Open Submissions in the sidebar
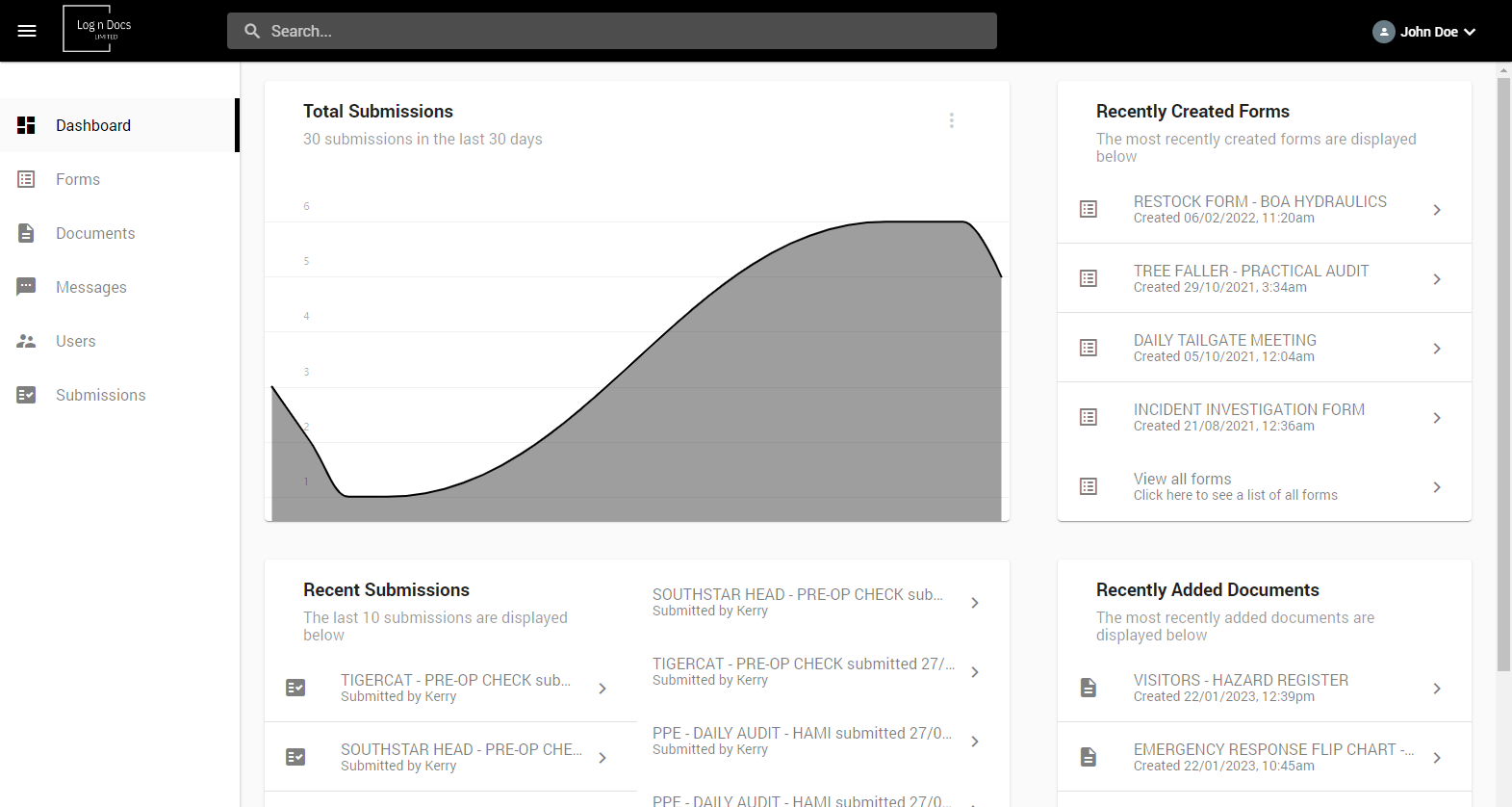The image size is (1512, 807). pos(119,395)
